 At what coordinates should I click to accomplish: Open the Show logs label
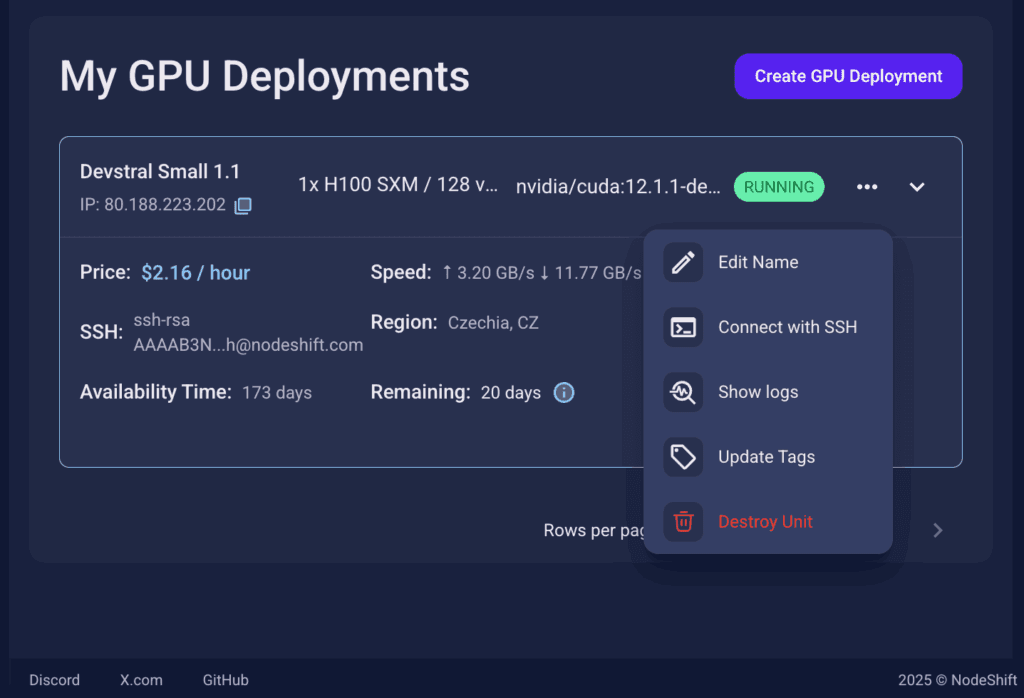tap(758, 392)
